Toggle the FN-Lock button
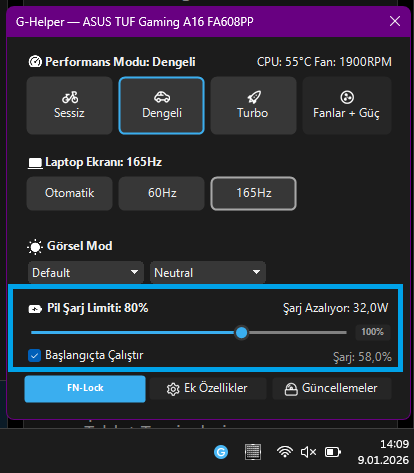The height and width of the screenshot is (473, 414). pos(85,389)
